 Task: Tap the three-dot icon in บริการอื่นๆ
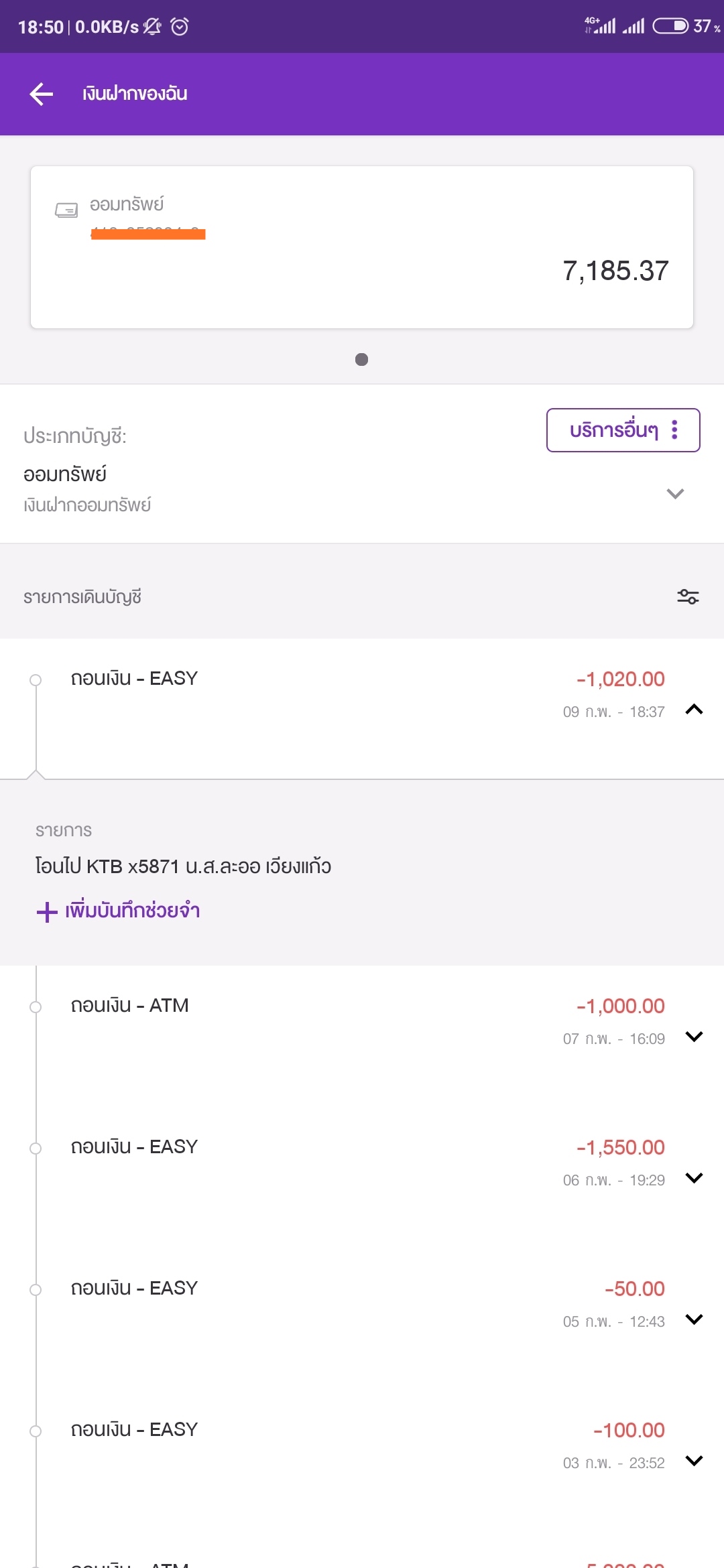click(674, 430)
